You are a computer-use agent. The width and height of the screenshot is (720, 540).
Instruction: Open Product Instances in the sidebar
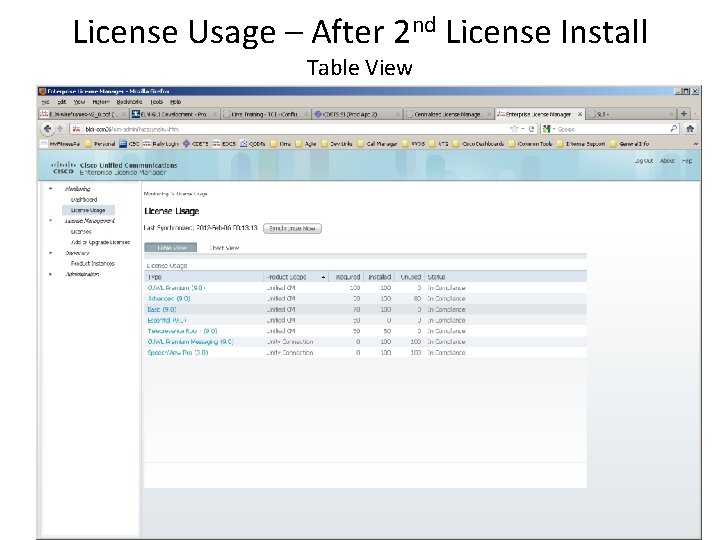(93, 264)
